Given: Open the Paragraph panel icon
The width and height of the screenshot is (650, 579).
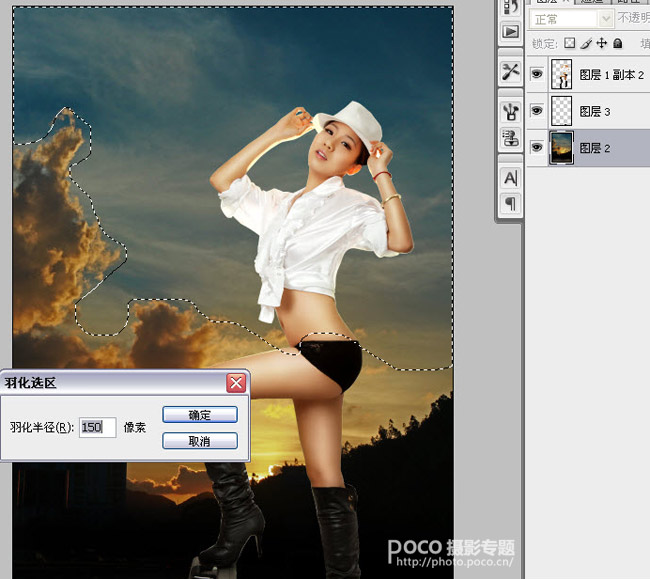Looking at the screenshot, I should 510,203.
